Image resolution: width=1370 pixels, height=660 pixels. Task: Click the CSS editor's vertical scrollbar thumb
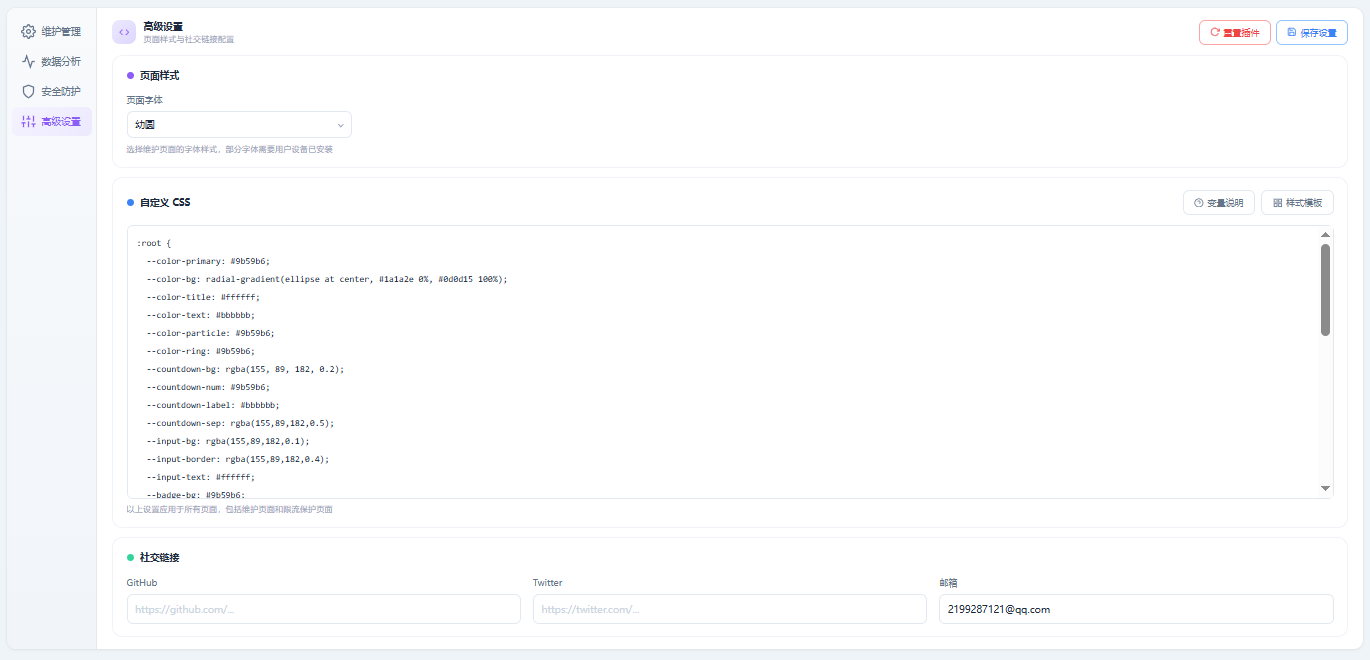pos(1325,290)
